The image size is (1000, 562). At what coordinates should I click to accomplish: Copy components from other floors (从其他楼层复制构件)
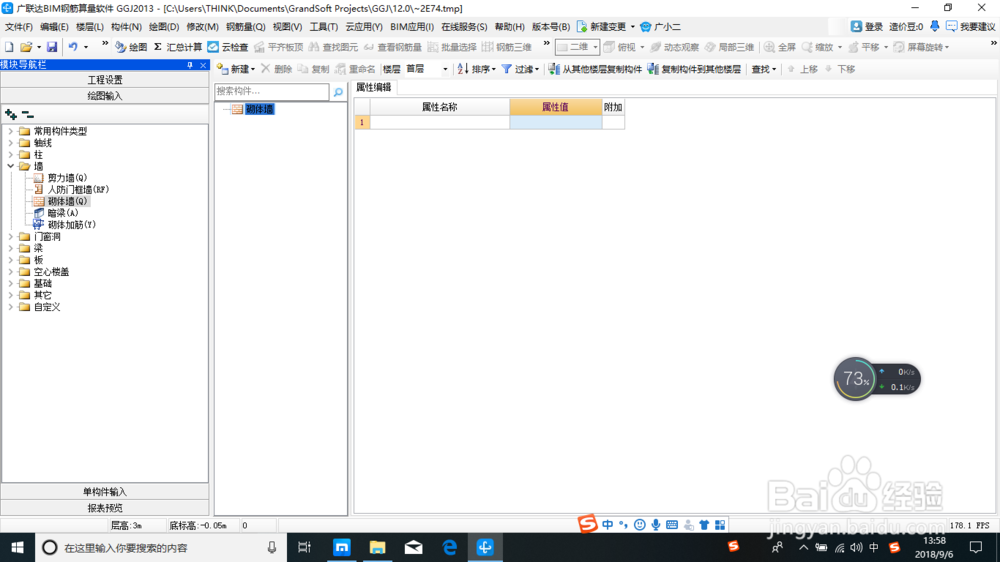(x=595, y=69)
